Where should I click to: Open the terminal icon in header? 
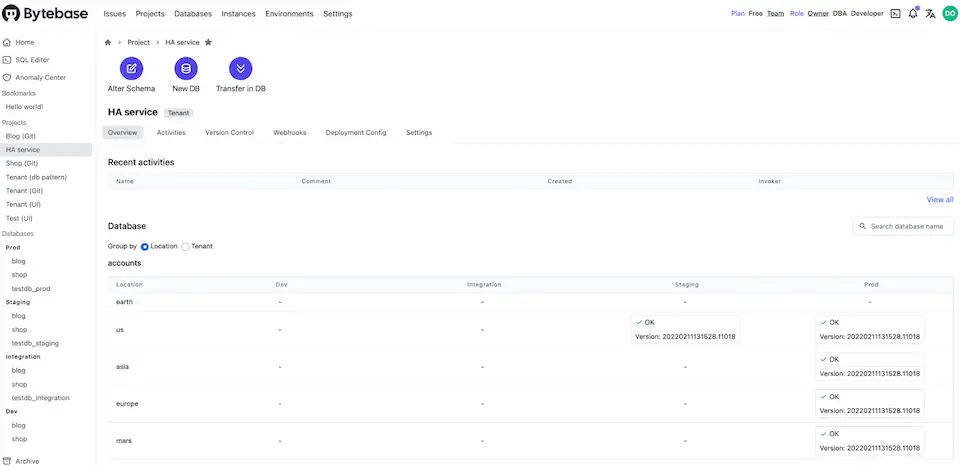click(895, 14)
